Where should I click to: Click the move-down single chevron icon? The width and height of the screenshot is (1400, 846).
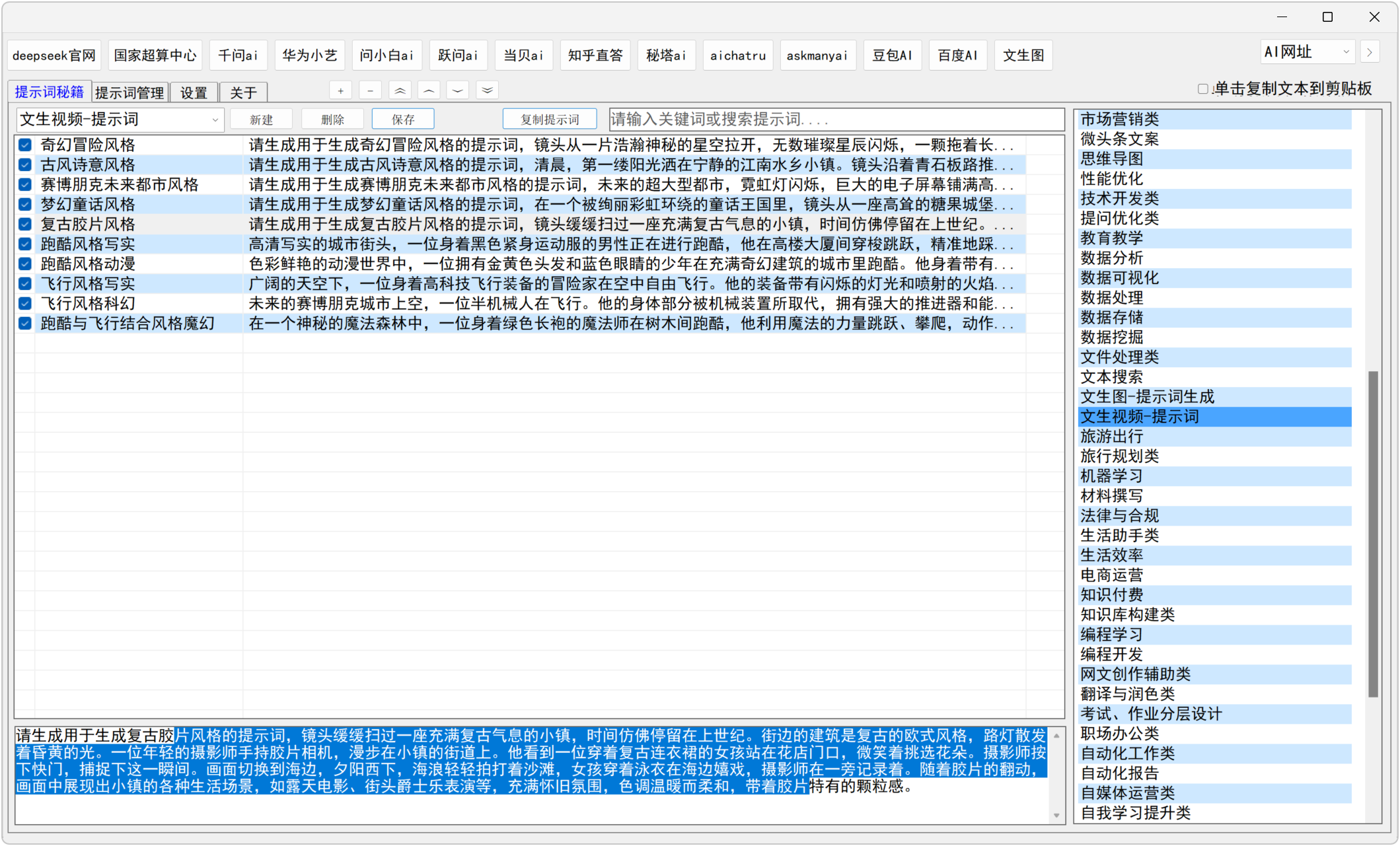click(458, 91)
